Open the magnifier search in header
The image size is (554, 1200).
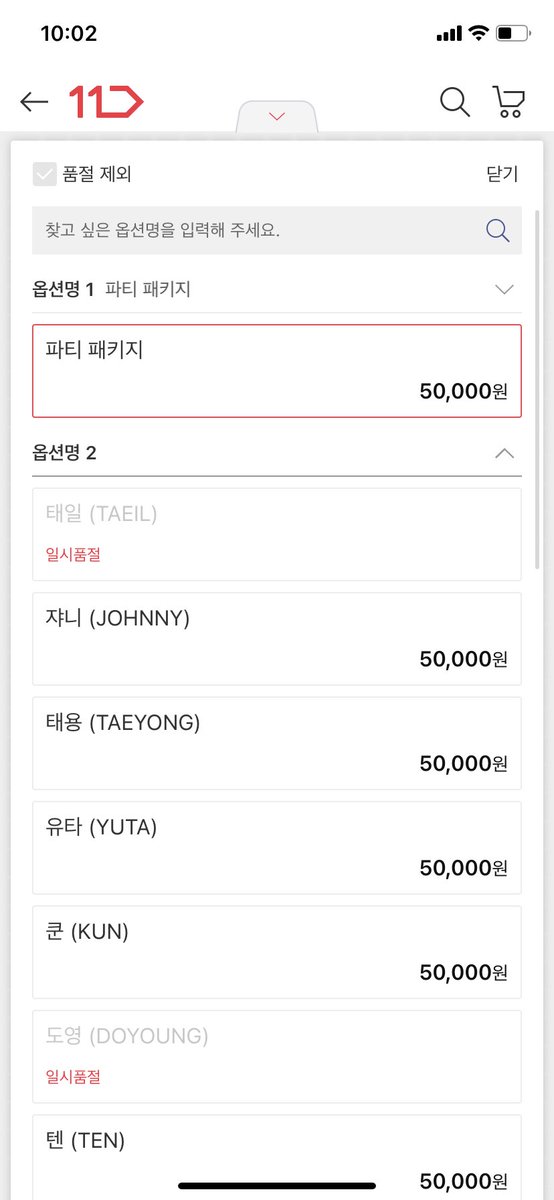(x=455, y=102)
